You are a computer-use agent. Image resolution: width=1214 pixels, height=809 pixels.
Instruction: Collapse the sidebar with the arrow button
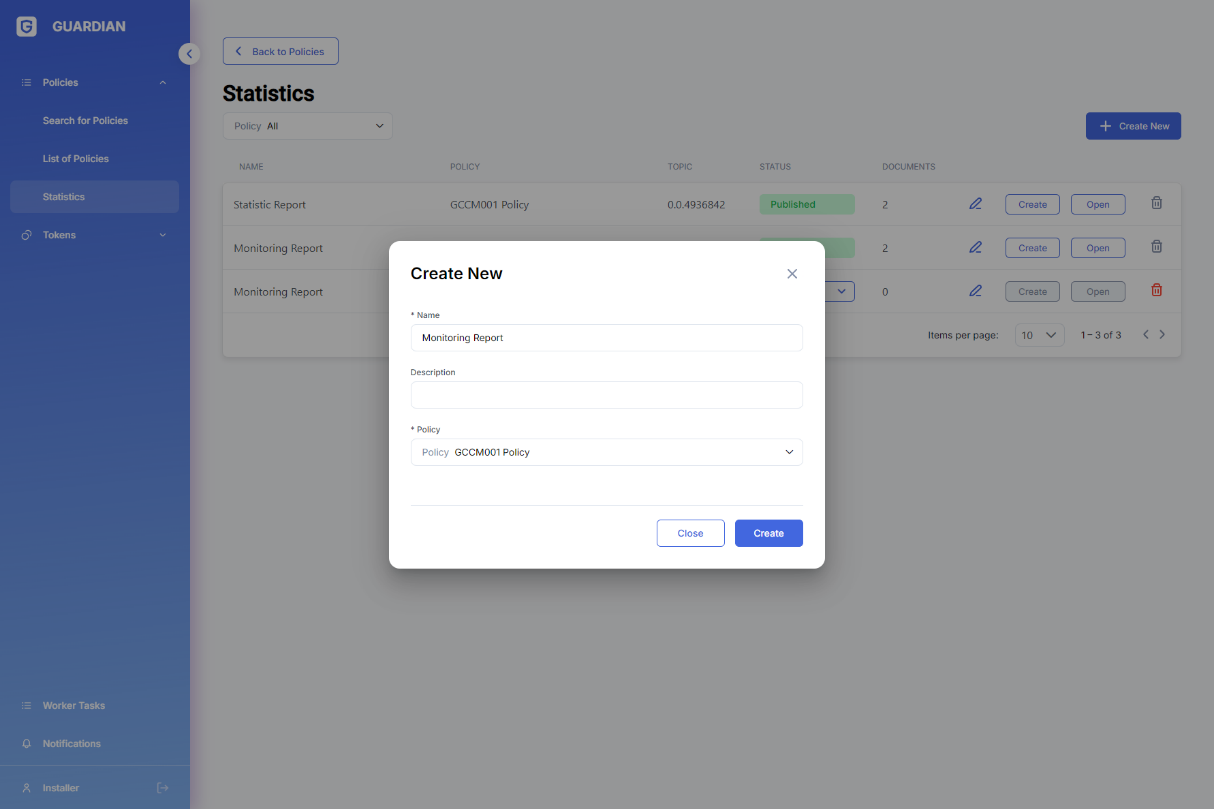(x=189, y=54)
